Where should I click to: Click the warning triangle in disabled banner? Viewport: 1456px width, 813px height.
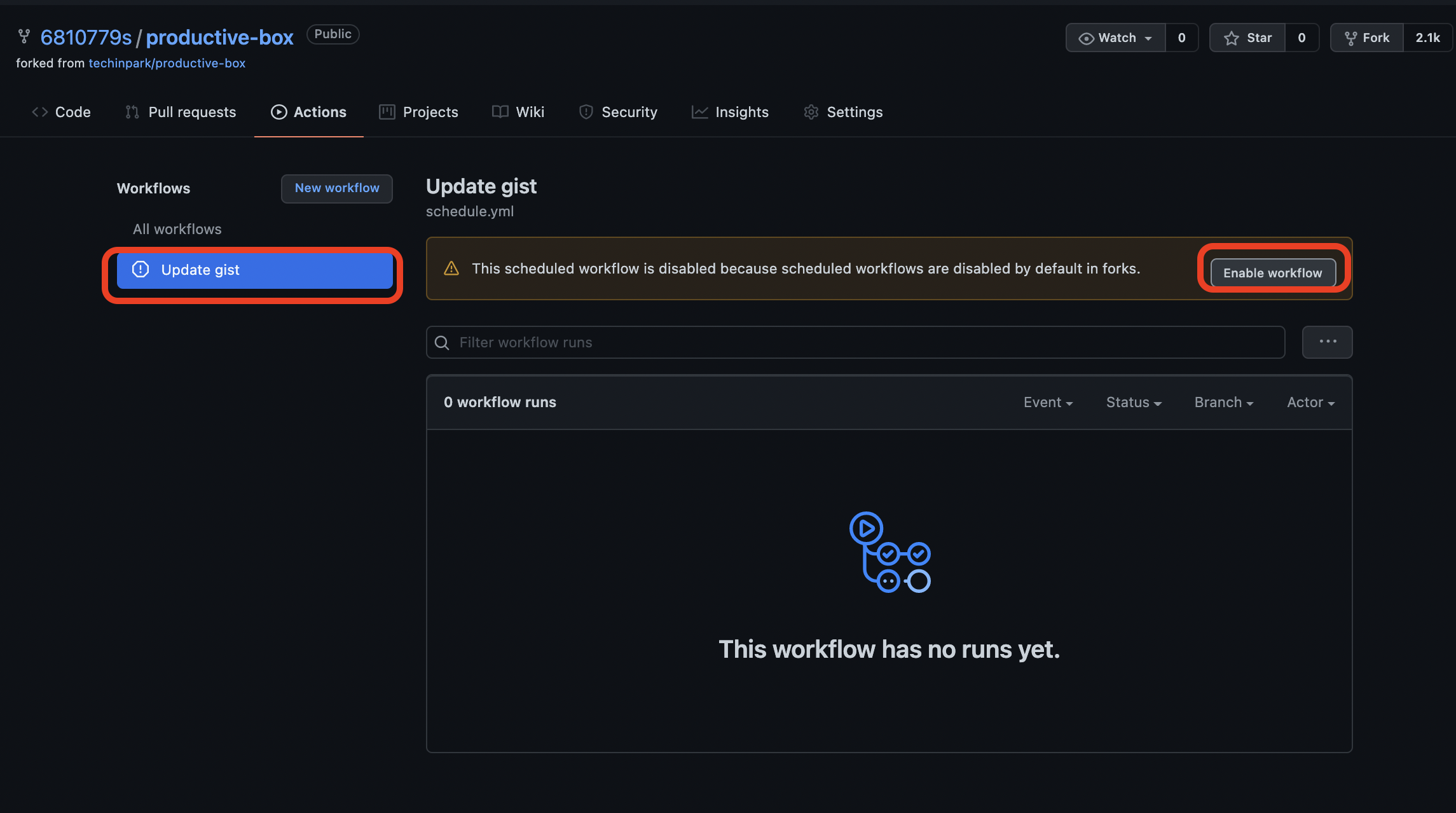click(x=451, y=268)
